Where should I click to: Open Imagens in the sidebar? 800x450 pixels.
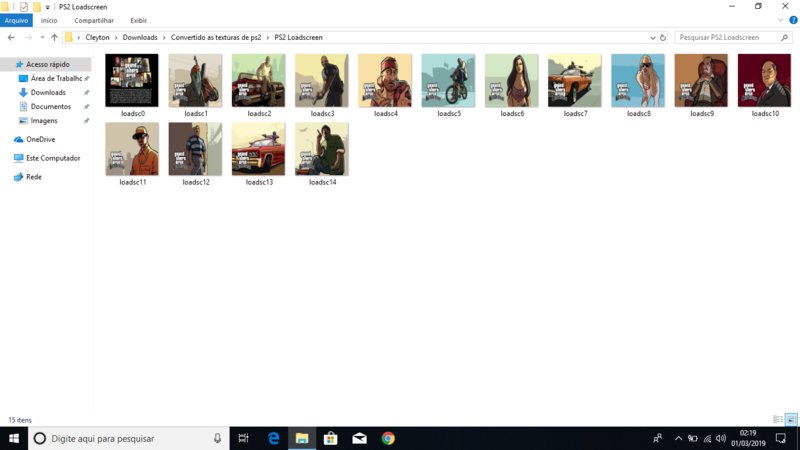[46, 121]
